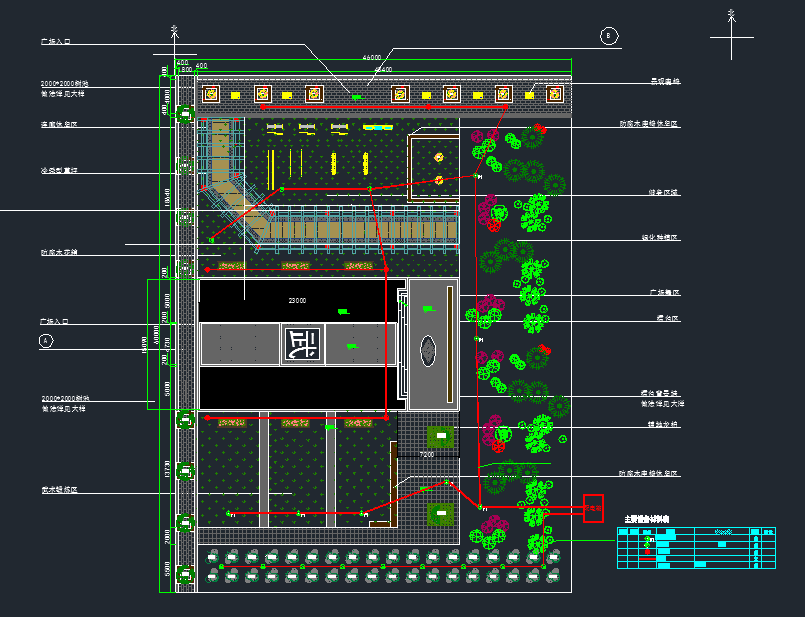Pick the 13730 vertical dimension text

point(166,469)
